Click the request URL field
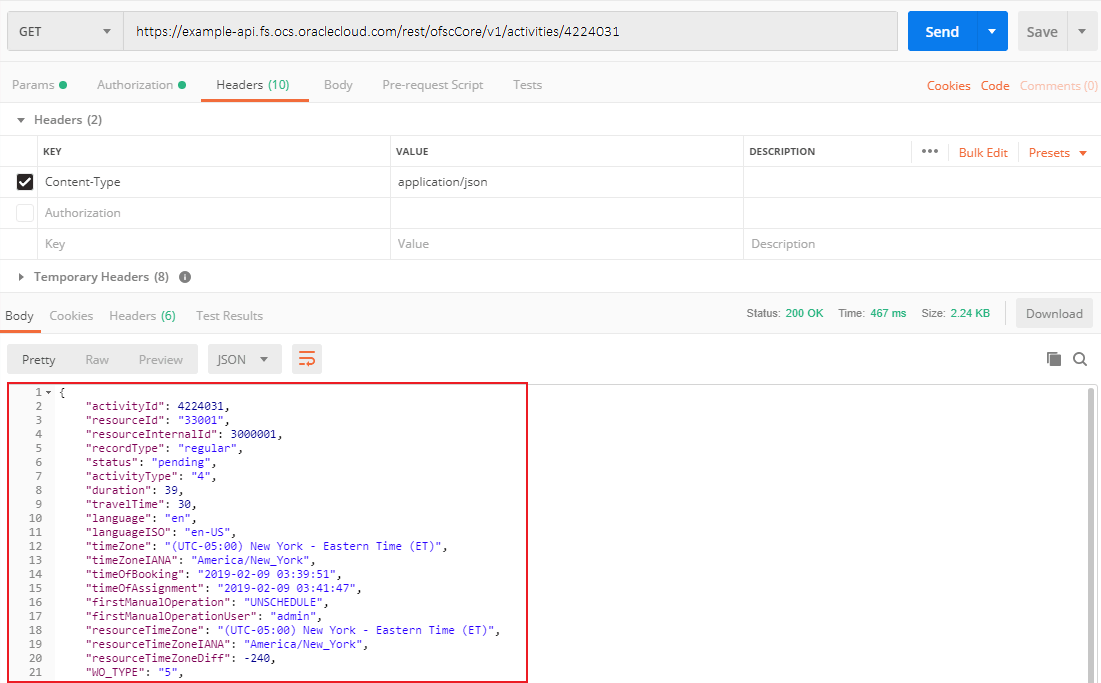Image resolution: width=1101 pixels, height=683 pixels. point(510,31)
